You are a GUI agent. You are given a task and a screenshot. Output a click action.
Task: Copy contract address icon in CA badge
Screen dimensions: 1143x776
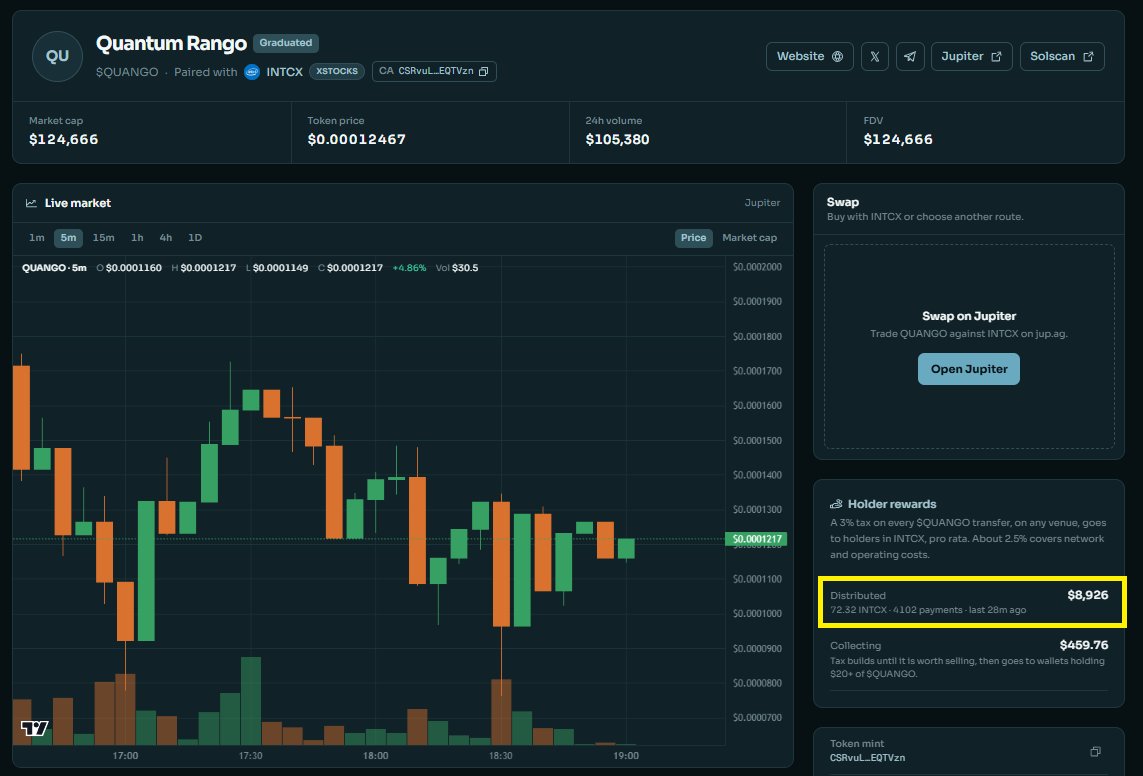483,71
